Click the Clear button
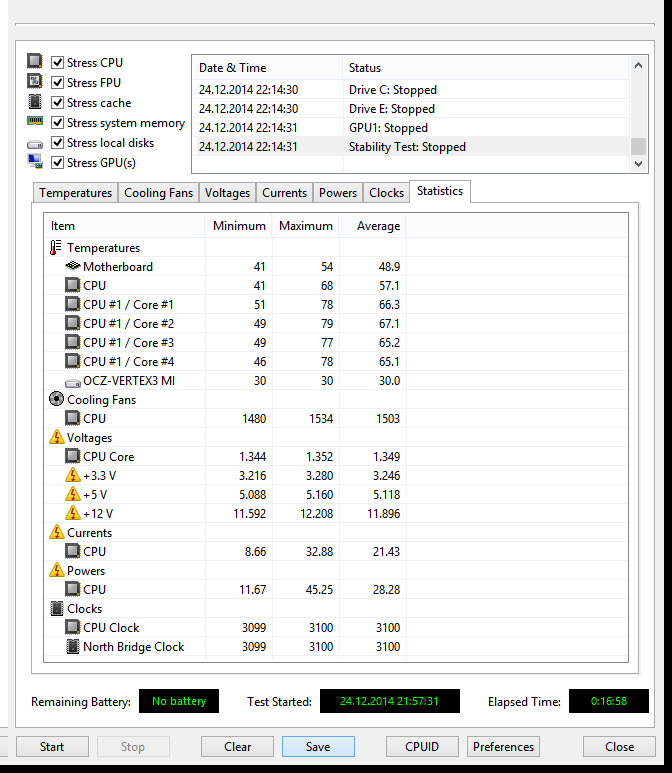Image resolution: width=672 pixels, height=773 pixels. click(237, 746)
